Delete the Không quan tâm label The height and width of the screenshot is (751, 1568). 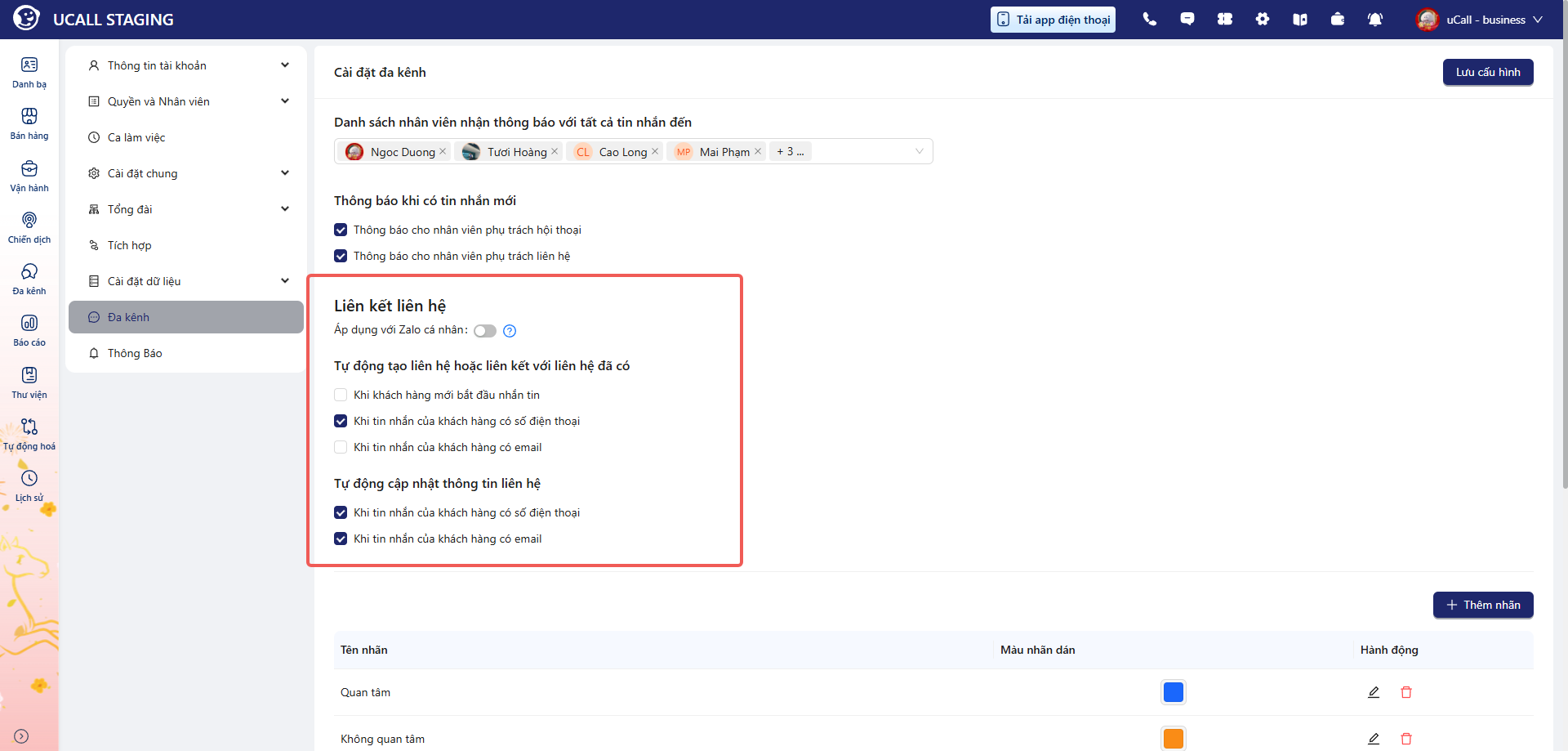point(1406,739)
